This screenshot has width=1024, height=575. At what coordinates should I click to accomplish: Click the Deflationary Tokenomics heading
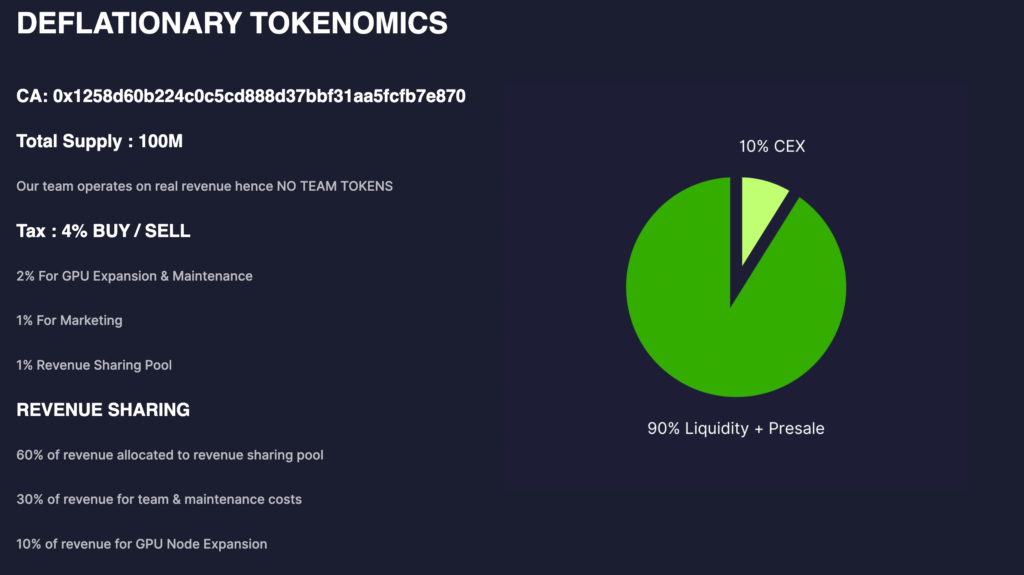point(232,24)
